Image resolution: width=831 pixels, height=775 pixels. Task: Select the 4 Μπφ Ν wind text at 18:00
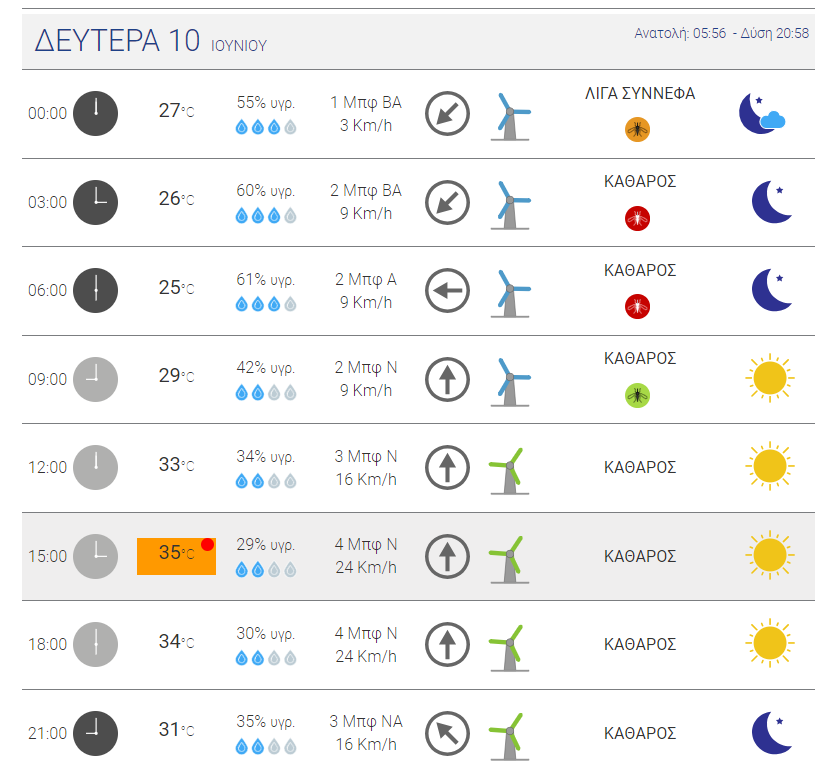click(365, 633)
